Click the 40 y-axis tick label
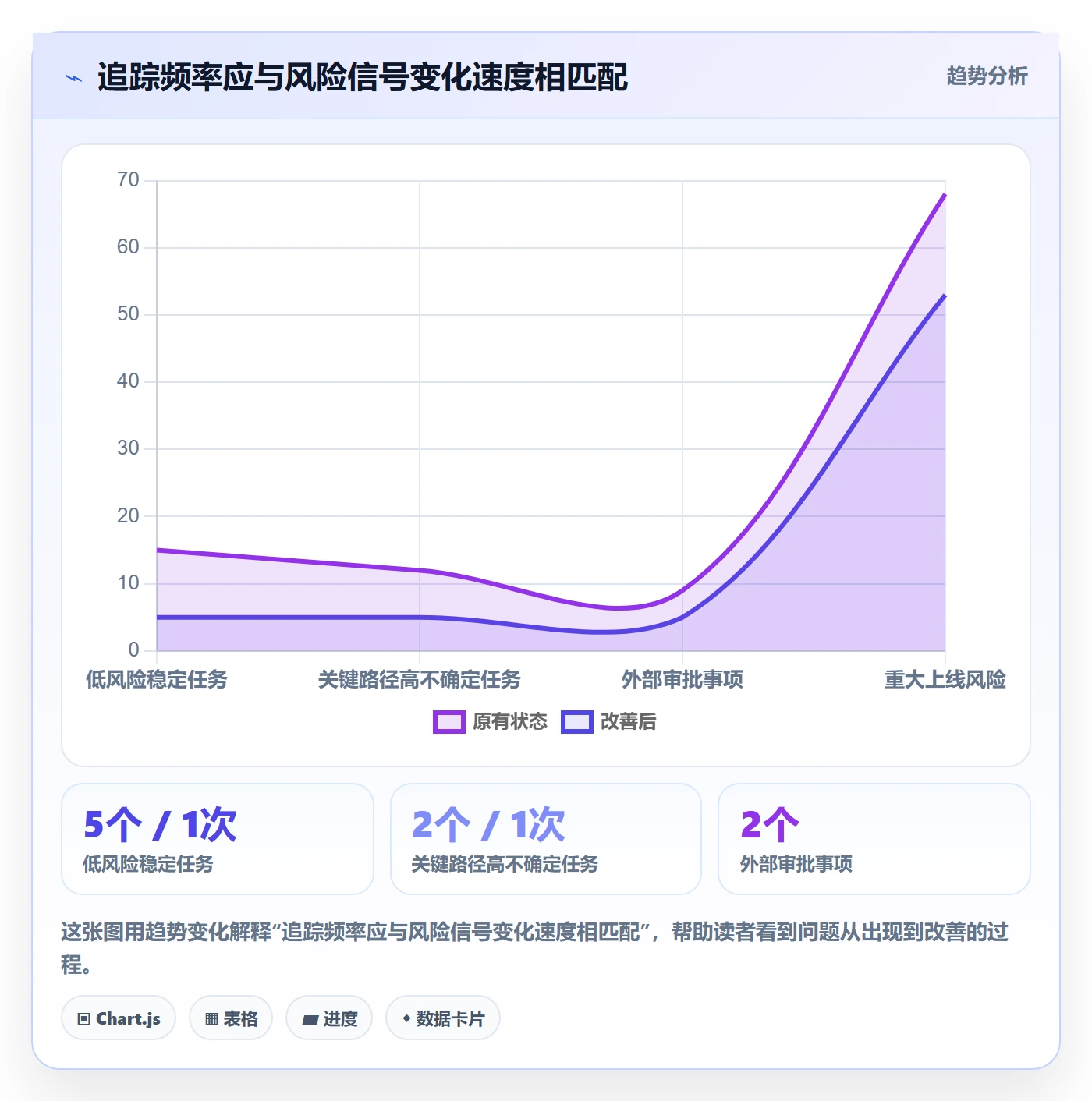Screen dimensions: 1092x1101 point(128,381)
